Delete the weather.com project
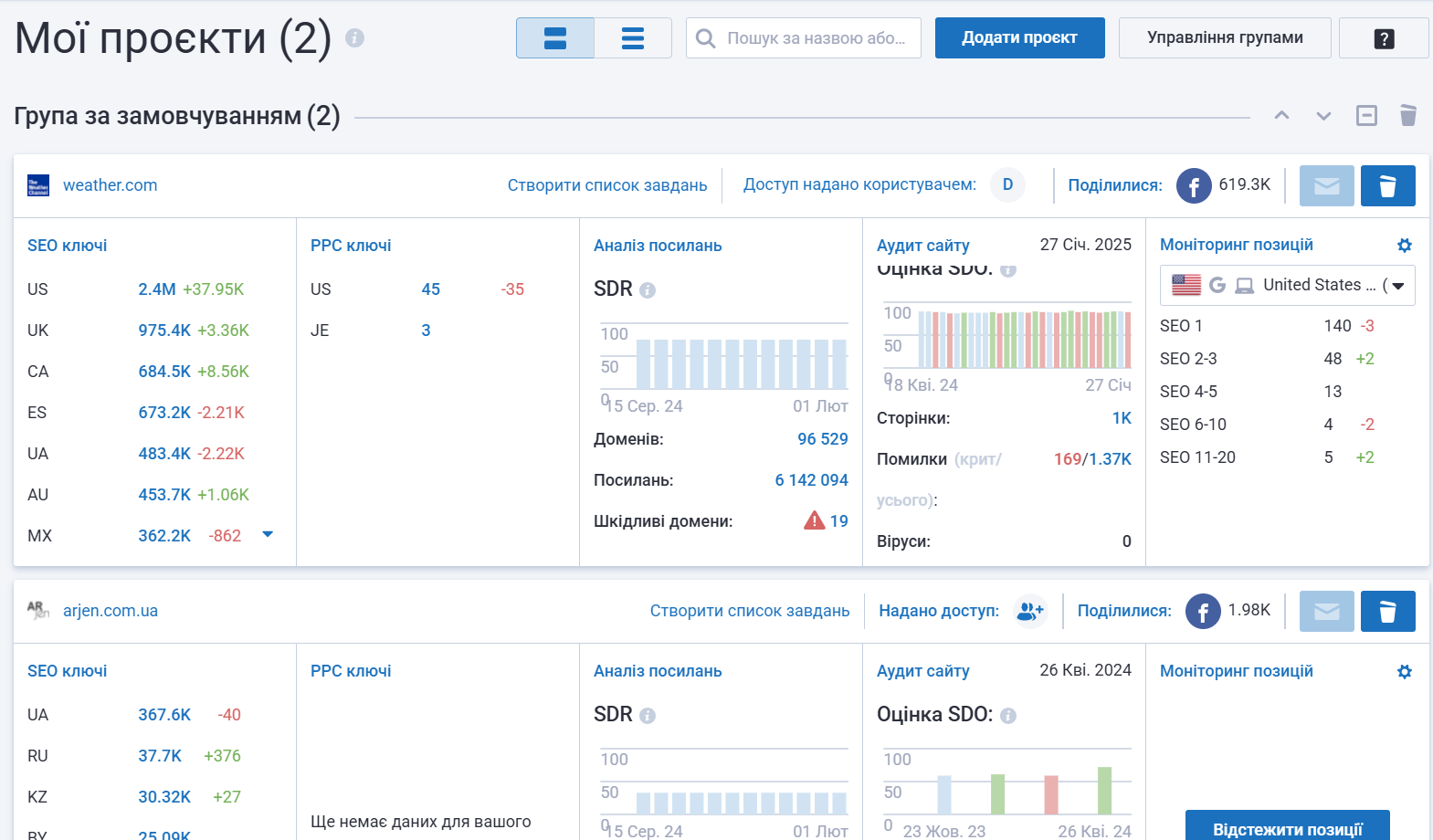 click(1388, 186)
